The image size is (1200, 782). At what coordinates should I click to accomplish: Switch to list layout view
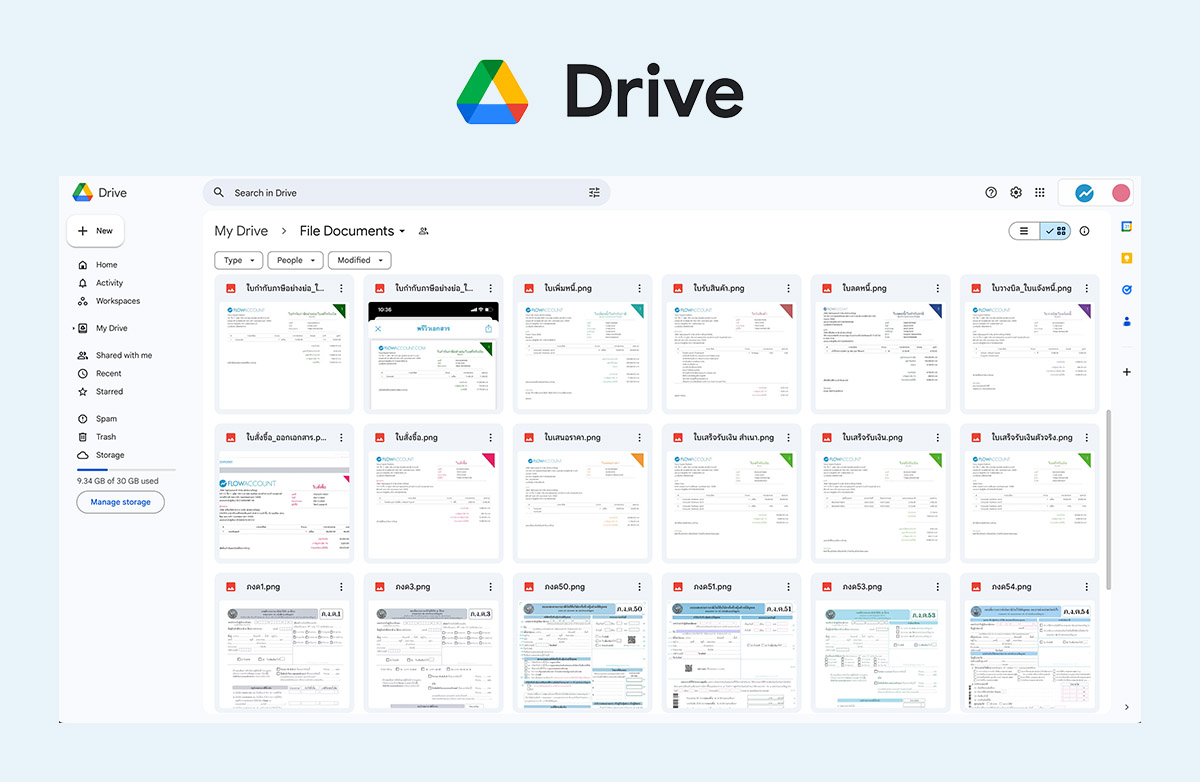click(1024, 231)
